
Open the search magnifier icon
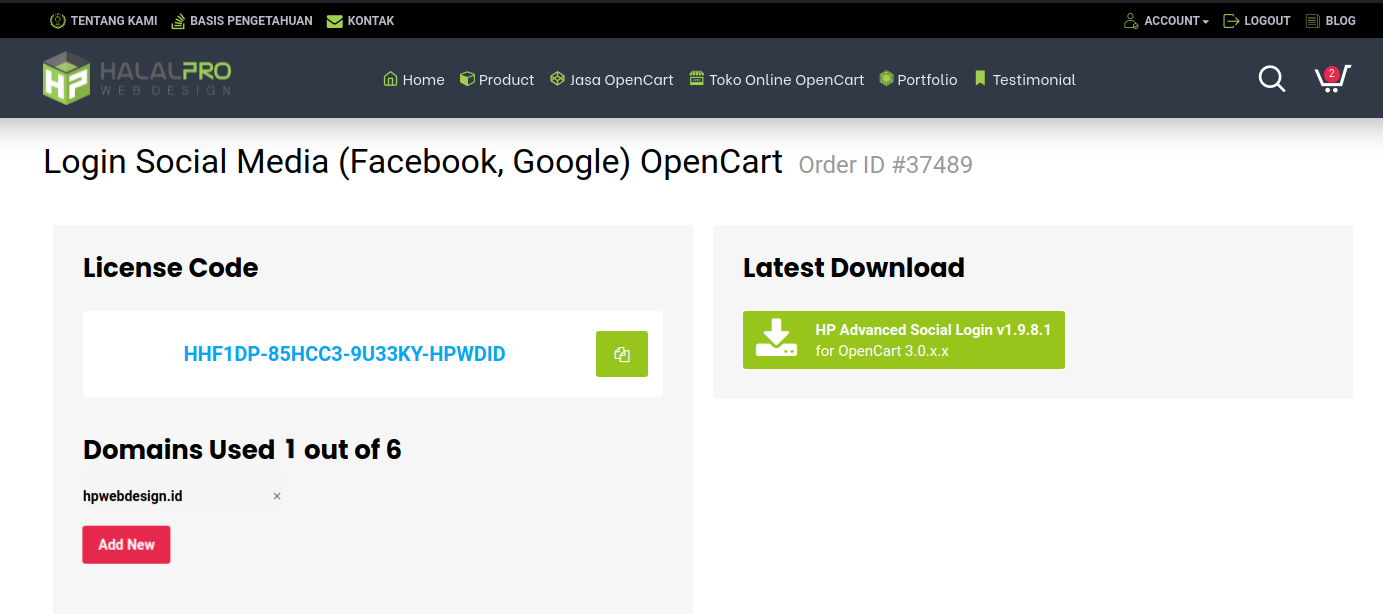point(1271,79)
